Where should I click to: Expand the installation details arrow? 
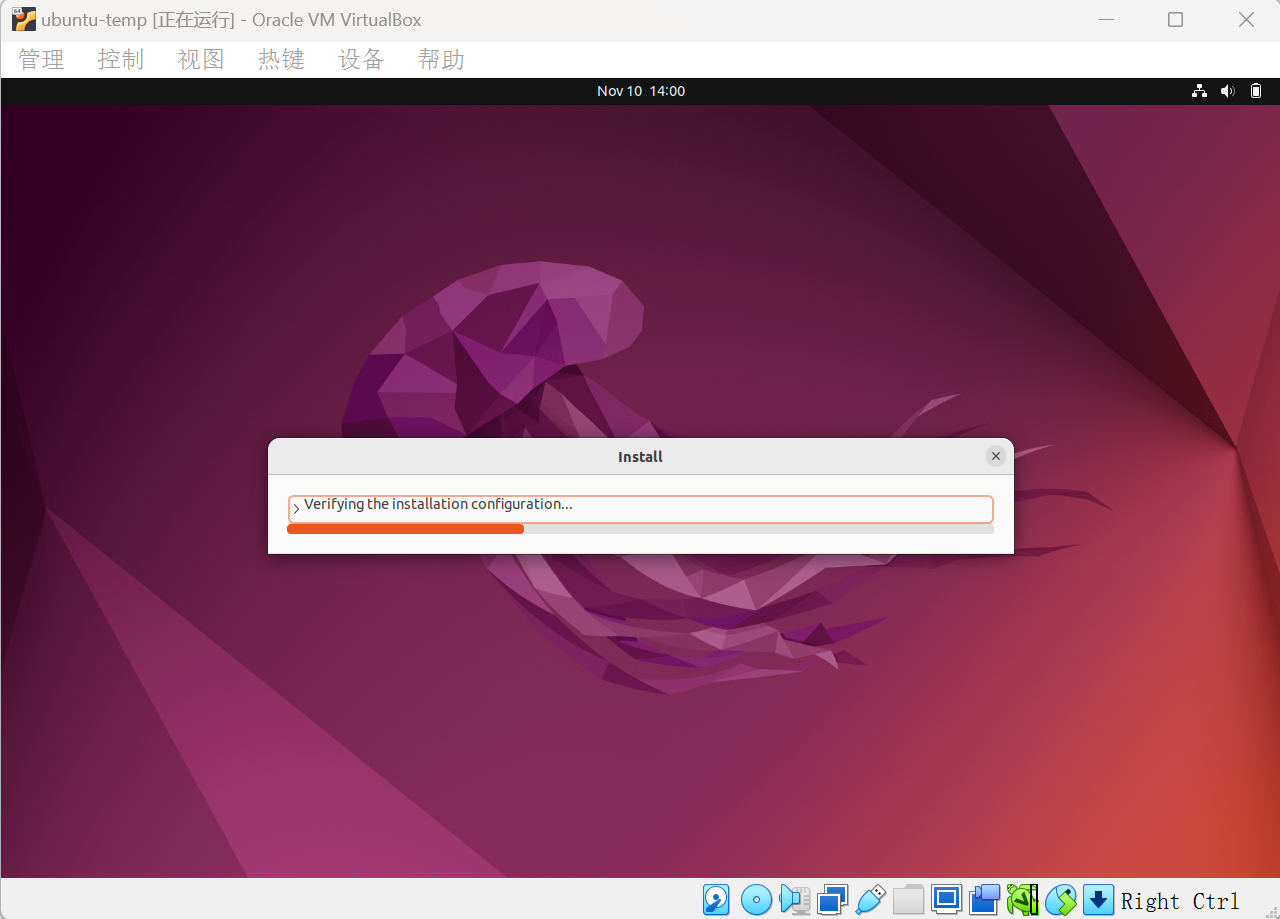click(296, 509)
